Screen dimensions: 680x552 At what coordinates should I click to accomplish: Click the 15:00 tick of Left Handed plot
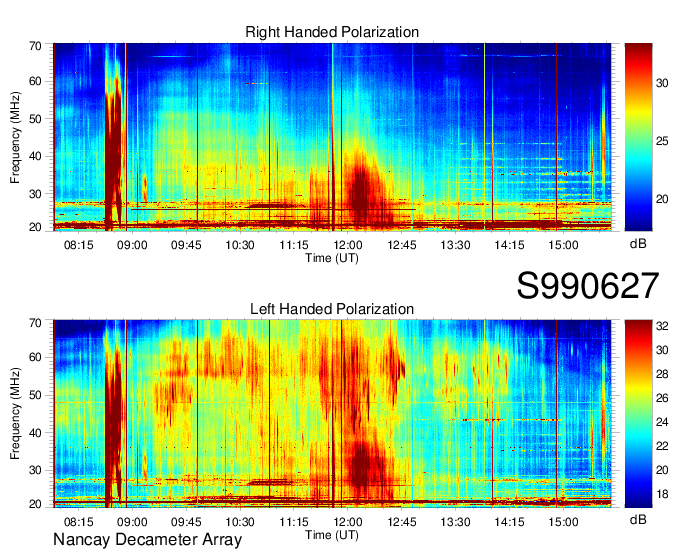click(x=563, y=522)
